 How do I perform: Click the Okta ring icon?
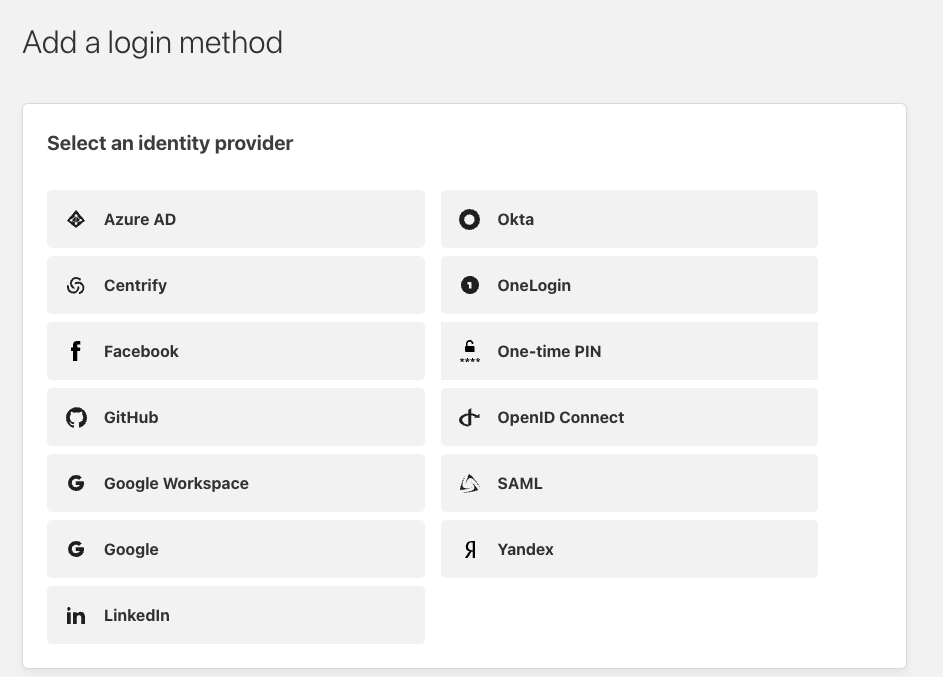[470, 219]
